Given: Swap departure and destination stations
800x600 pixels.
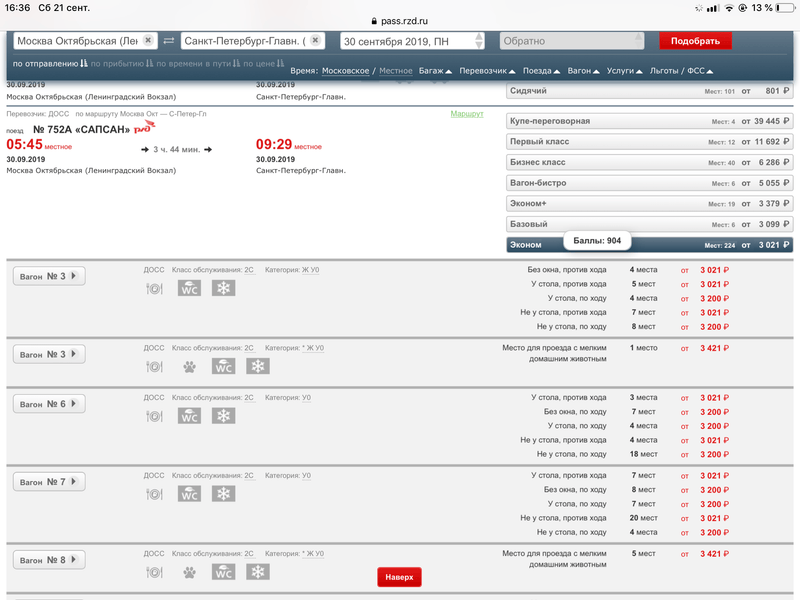Looking at the screenshot, I should (168, 41).
